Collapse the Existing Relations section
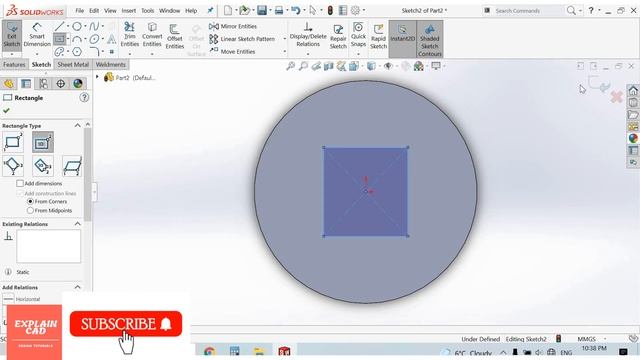This screenshot has height=360, width=640. pyautogui.click(x=78, y=224)
